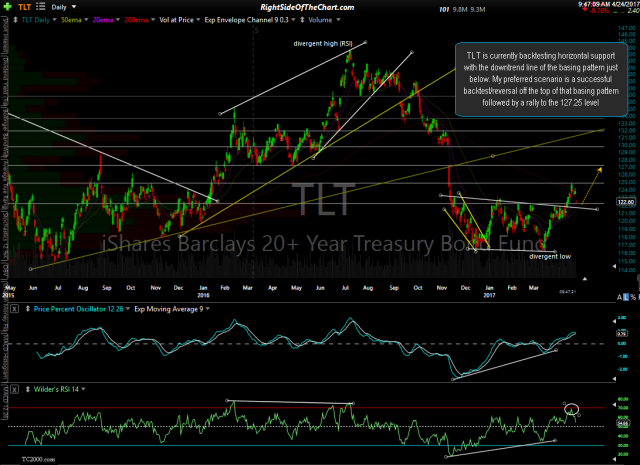Open the Volume indicator dropdown
This screenshot has width=640, height=465.
(338, 20)
